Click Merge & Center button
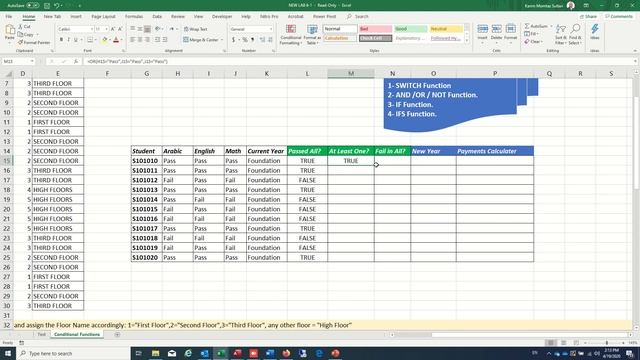The height and width of the screenshot is (360, 640). (x=201, y=40)
